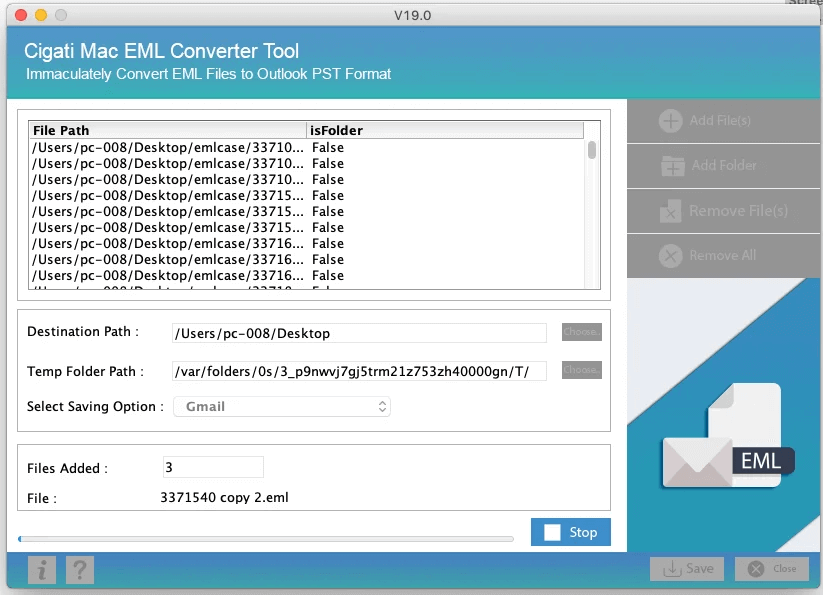
Task: Close the window with red button
Action: coord(21,15)
